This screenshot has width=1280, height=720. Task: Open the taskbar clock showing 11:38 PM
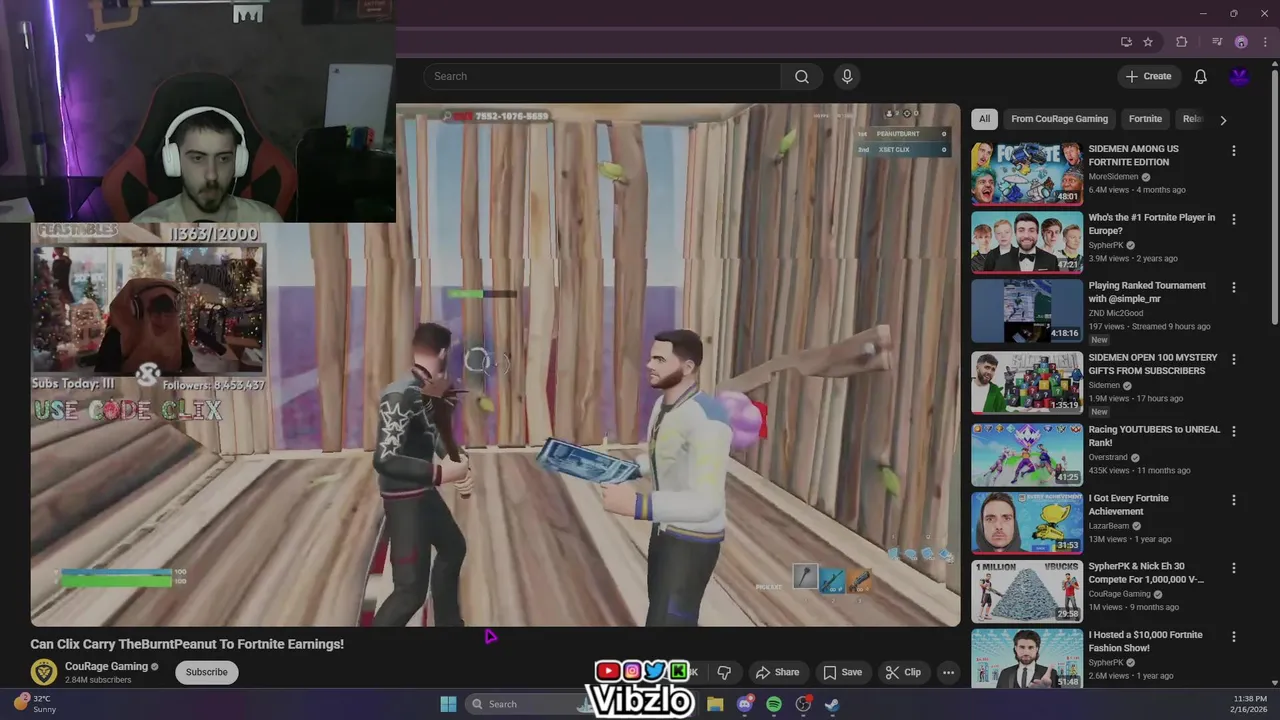pyautogui.click(x=1250, y=703)
